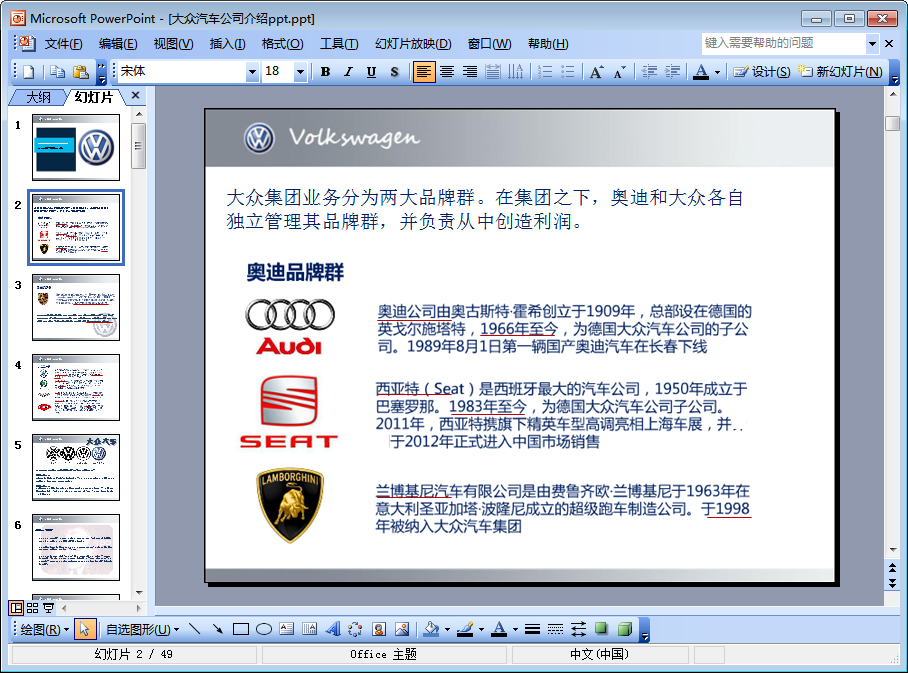Select the Arrow drawing tool
Viewport: 908px width, 673px height.
[218, 629]
